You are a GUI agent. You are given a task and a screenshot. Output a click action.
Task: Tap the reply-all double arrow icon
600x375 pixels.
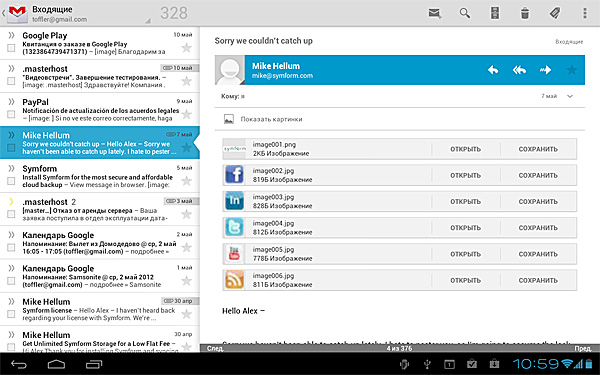(x=519, y=70)
